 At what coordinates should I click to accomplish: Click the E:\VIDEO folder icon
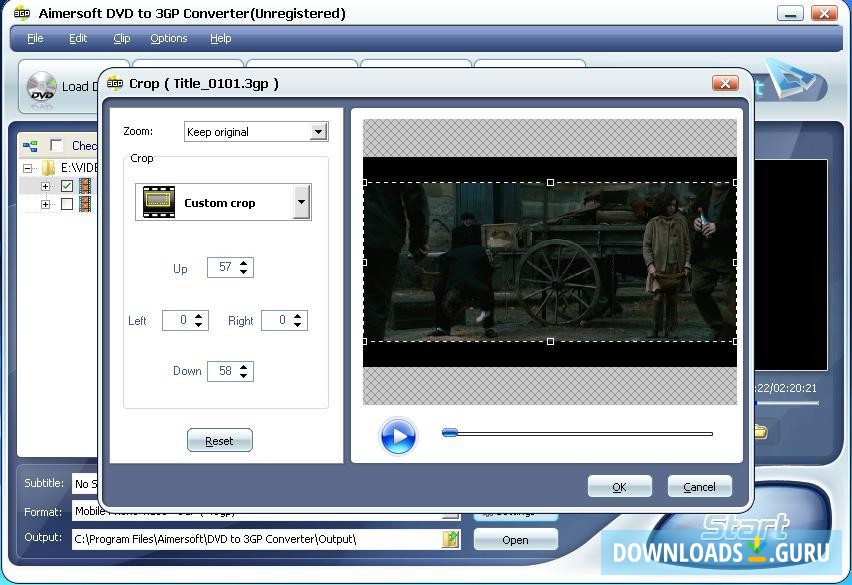coord(48,168)
